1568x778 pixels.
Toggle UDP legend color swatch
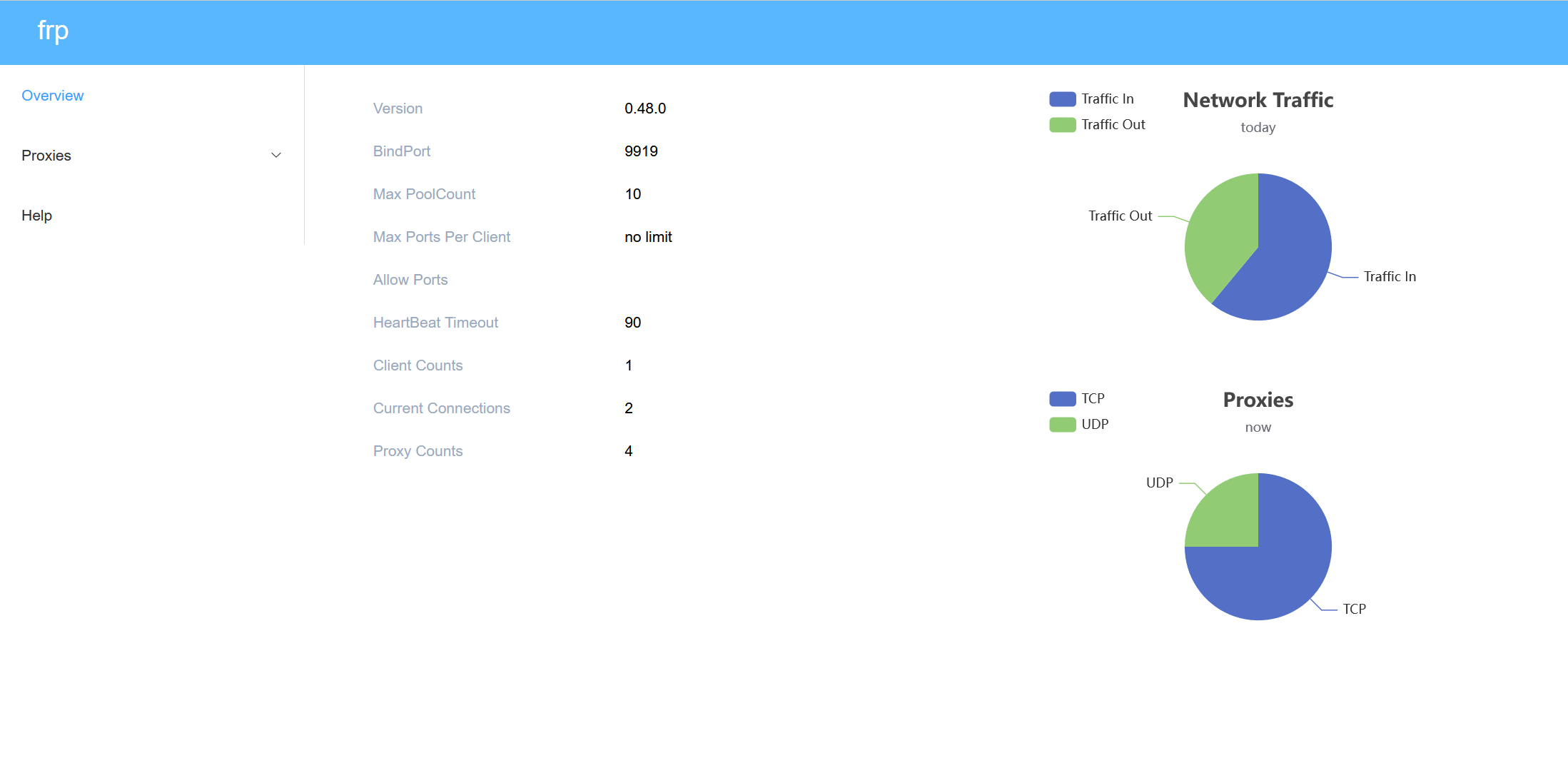[1062, 425]
